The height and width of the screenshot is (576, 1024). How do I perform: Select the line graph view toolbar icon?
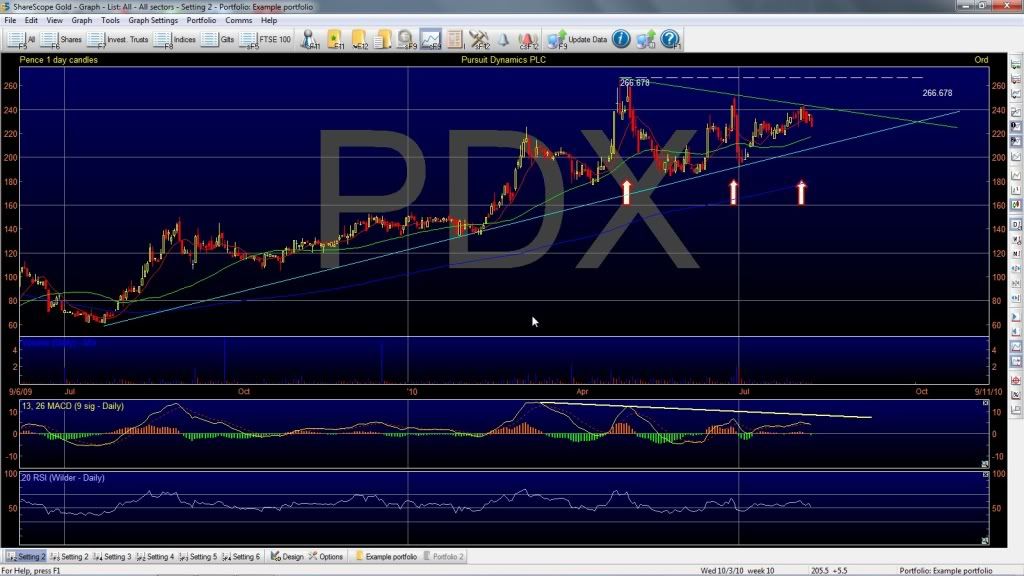[x=430, y=40]
